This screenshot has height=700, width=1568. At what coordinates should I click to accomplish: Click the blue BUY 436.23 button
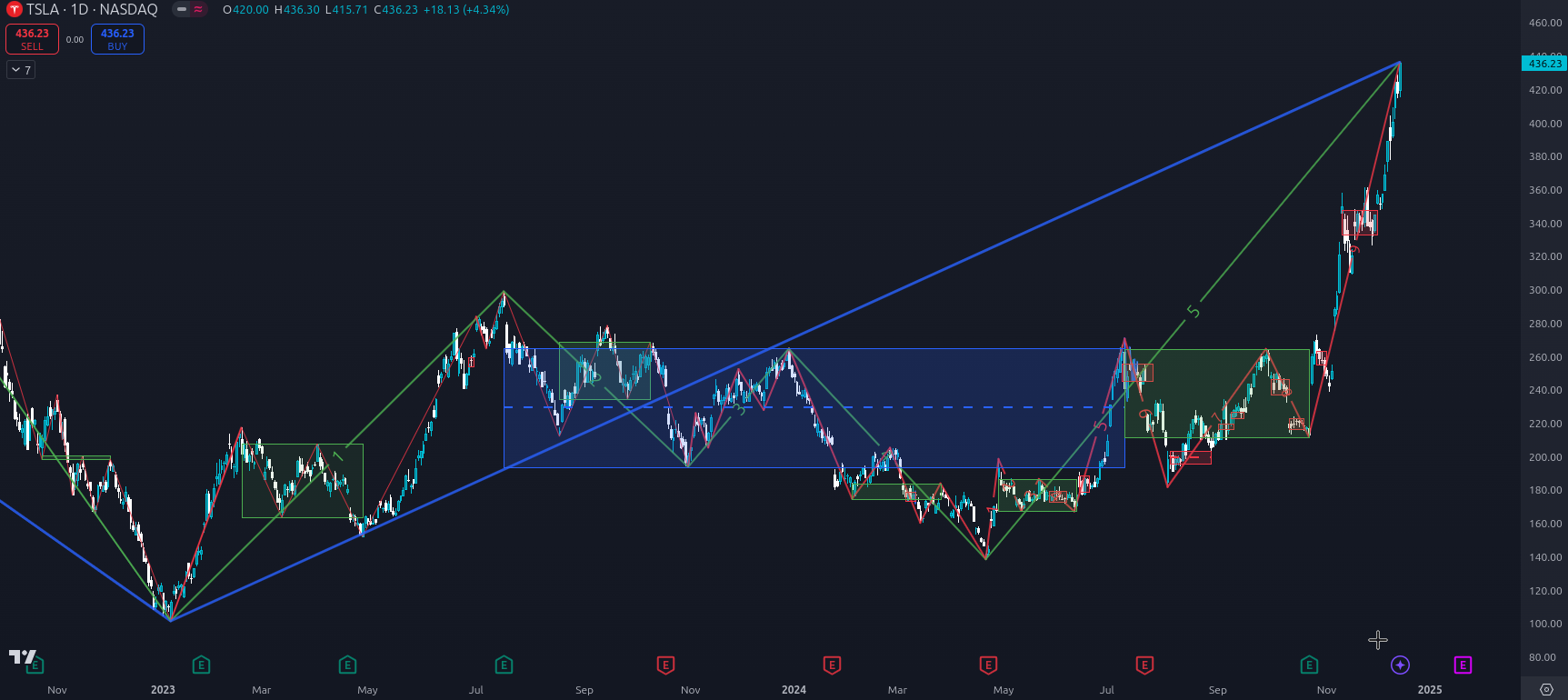click(x=117, y=39)
